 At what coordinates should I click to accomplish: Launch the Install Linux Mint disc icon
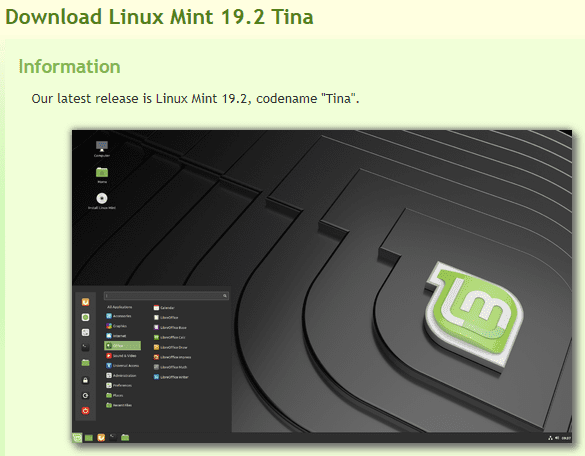102,201
